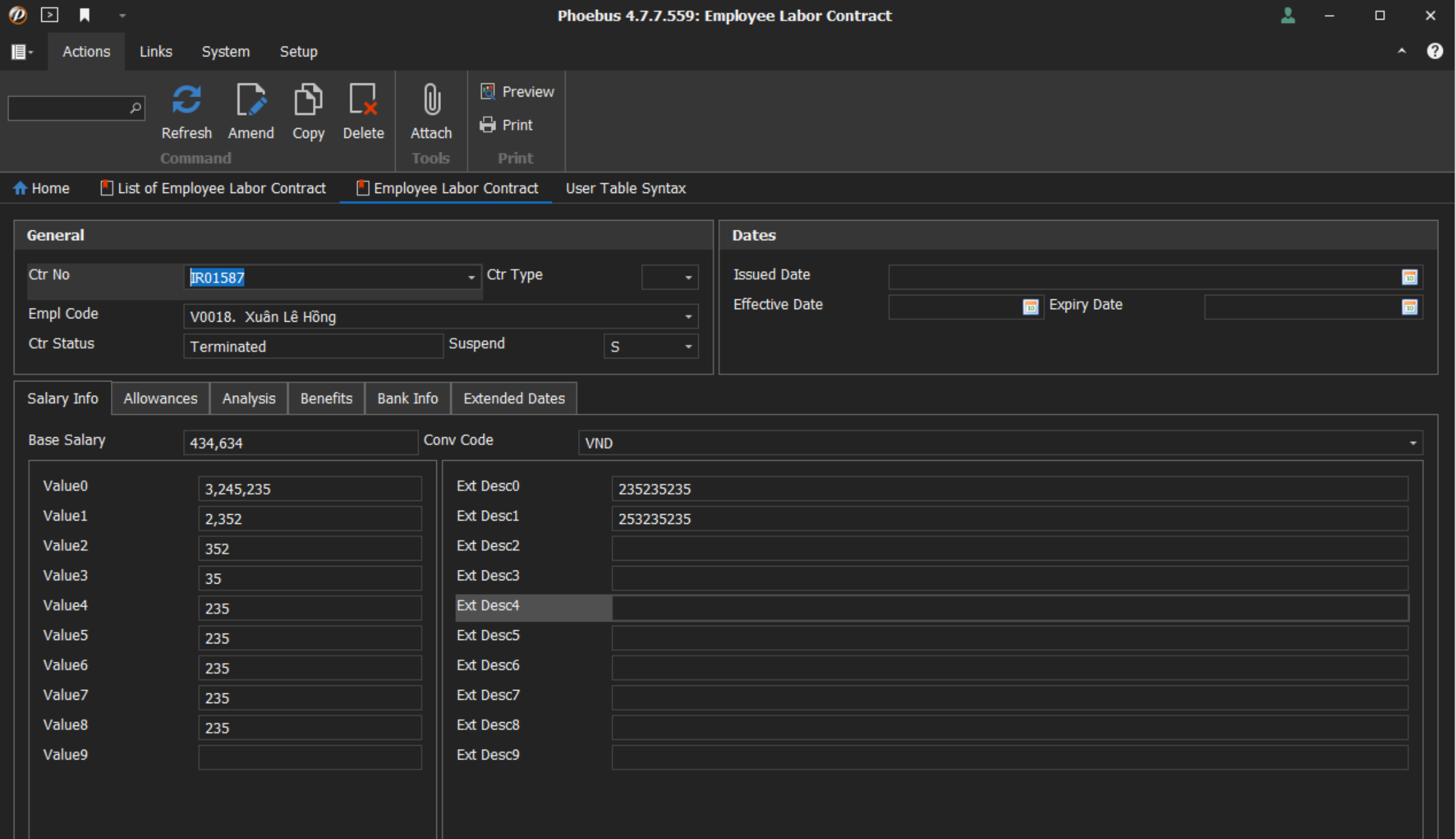
Task: Open the Actions ribbon tab
Action: click(x=86, y=51)
